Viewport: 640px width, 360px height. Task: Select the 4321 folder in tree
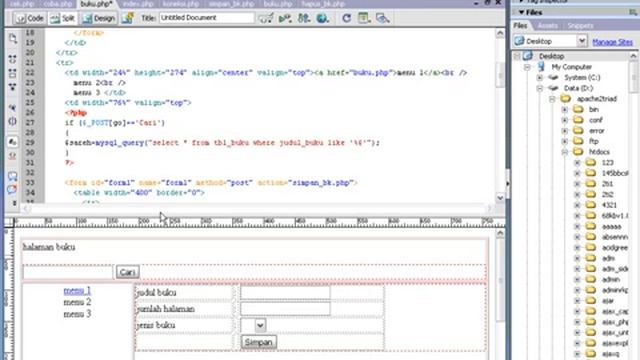tap(609, 205)
